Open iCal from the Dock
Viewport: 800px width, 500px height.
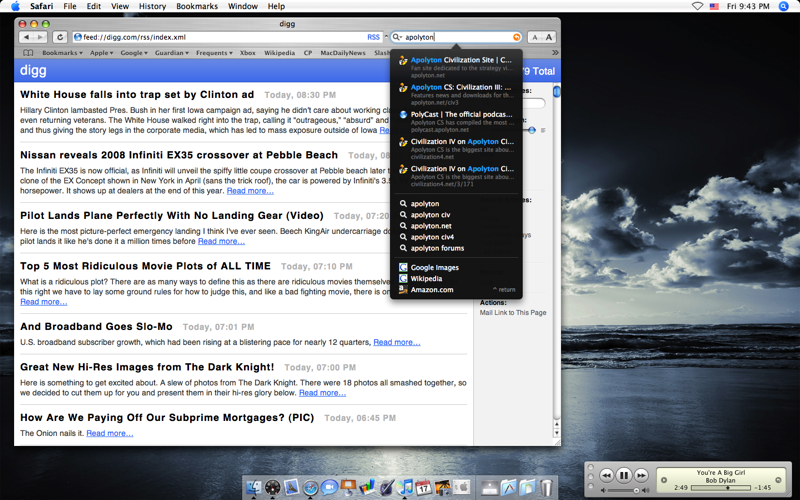point(423,487)
